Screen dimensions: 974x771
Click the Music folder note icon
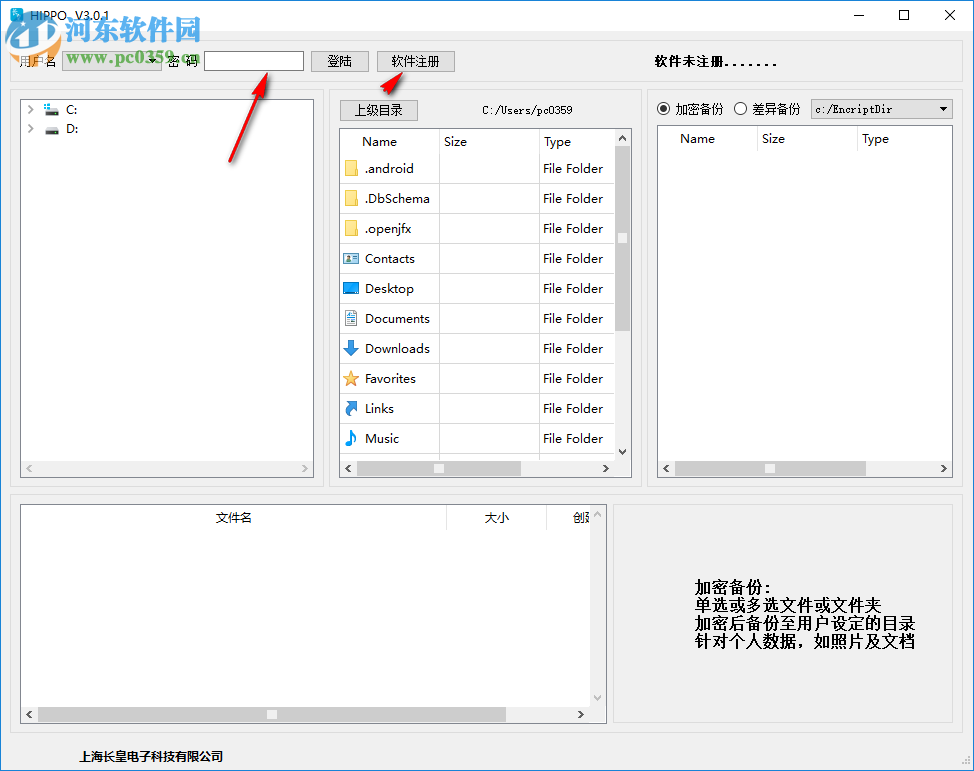point(352,438)
